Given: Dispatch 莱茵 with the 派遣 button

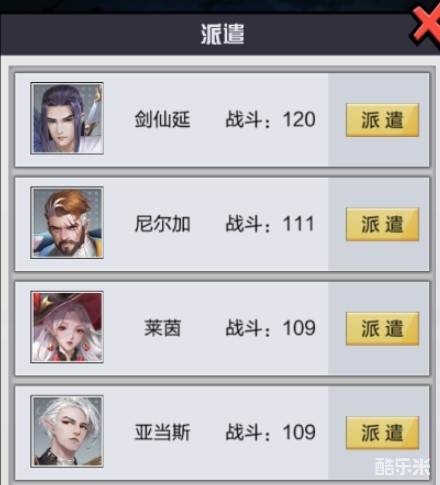Looking at the screenshot, I should (382, 329).
